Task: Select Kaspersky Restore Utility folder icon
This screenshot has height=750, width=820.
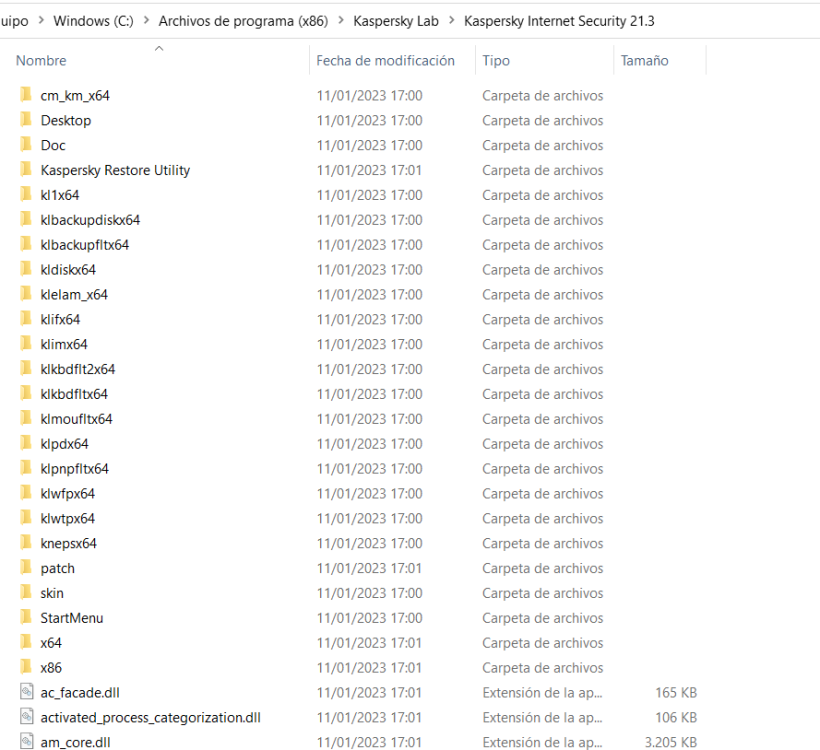Action: tap(26, 170)
